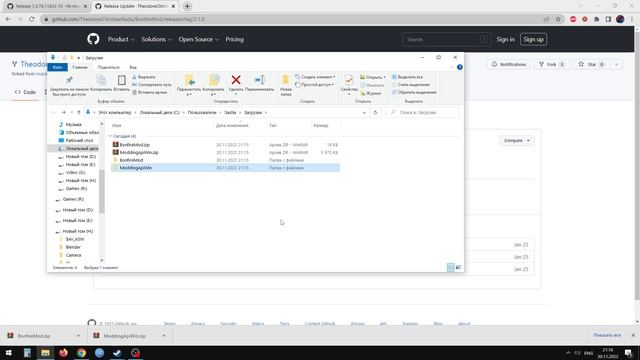Click the Explorer help question mark icon
This screenshot has width=640, height=360.
click(460, 67)
